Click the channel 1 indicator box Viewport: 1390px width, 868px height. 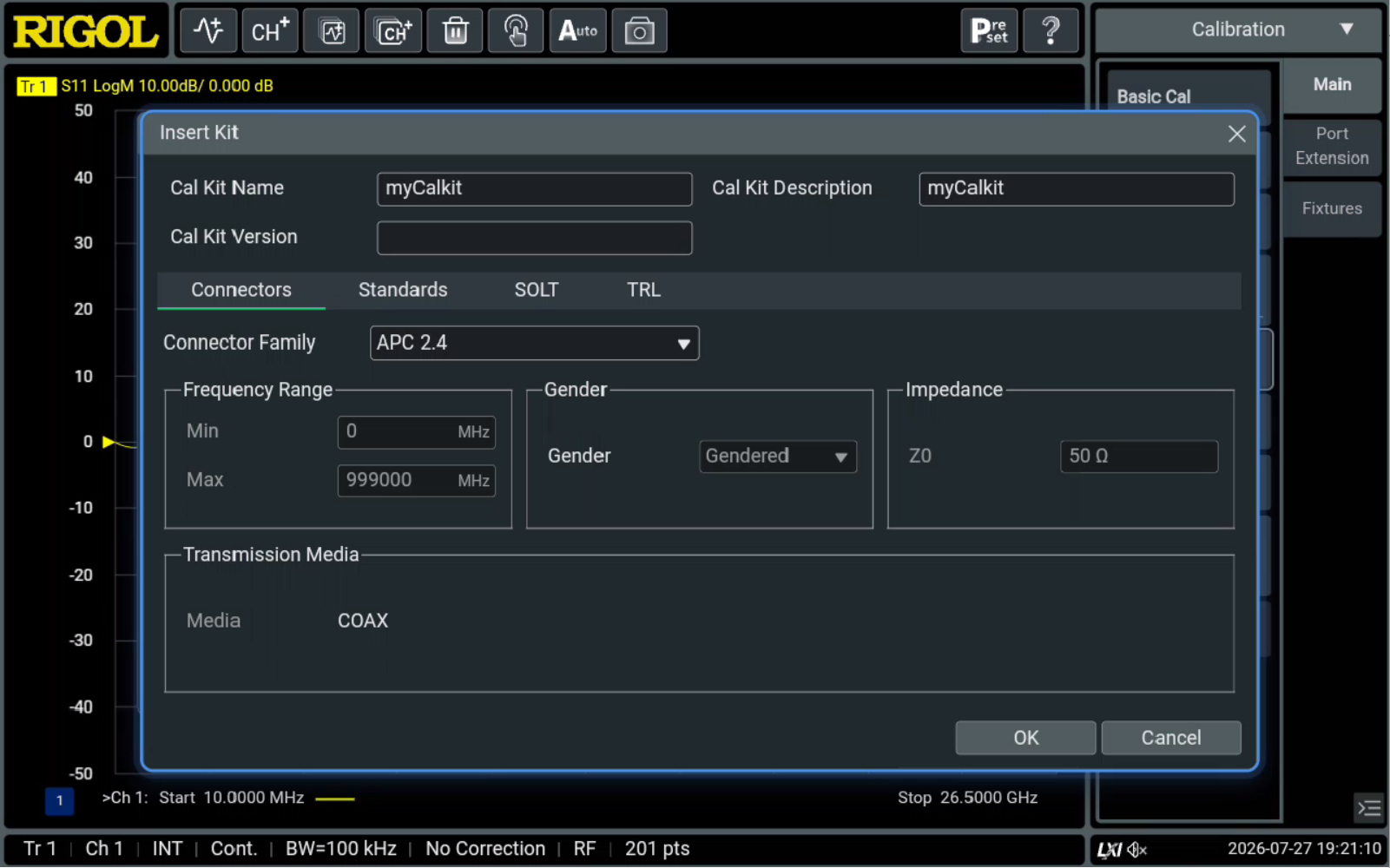point(59,800)
